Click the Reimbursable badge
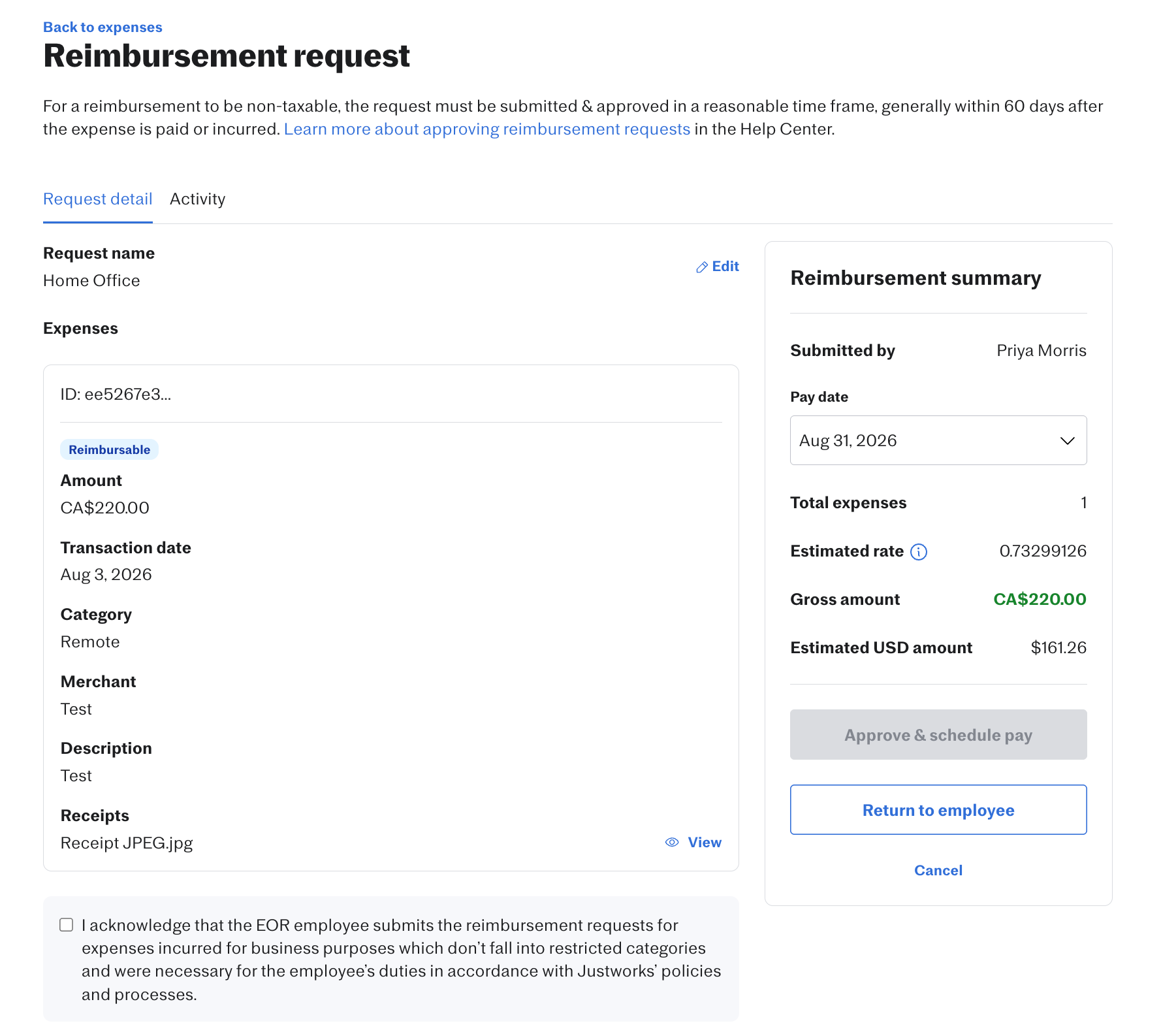The image size is (1161, 1036). tap(110, 450)
